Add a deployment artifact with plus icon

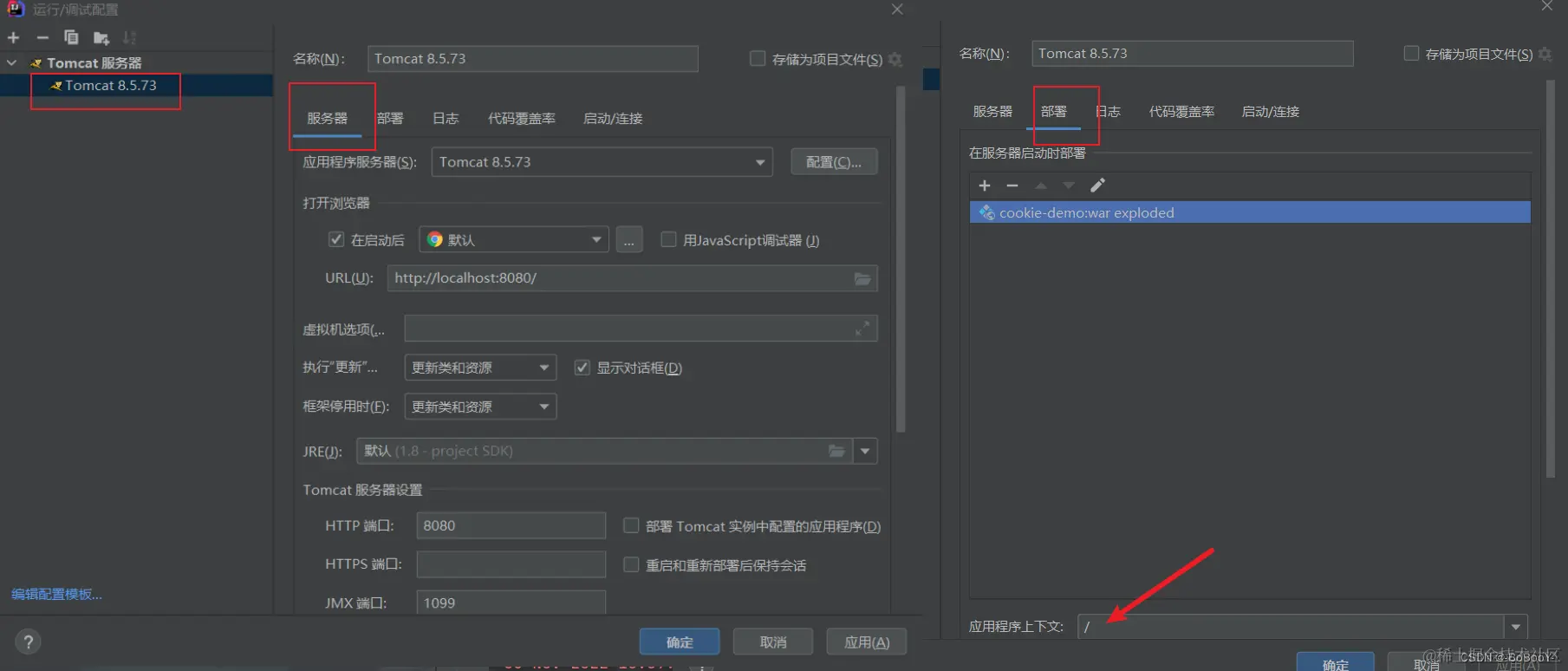click(x=984, y=185)
